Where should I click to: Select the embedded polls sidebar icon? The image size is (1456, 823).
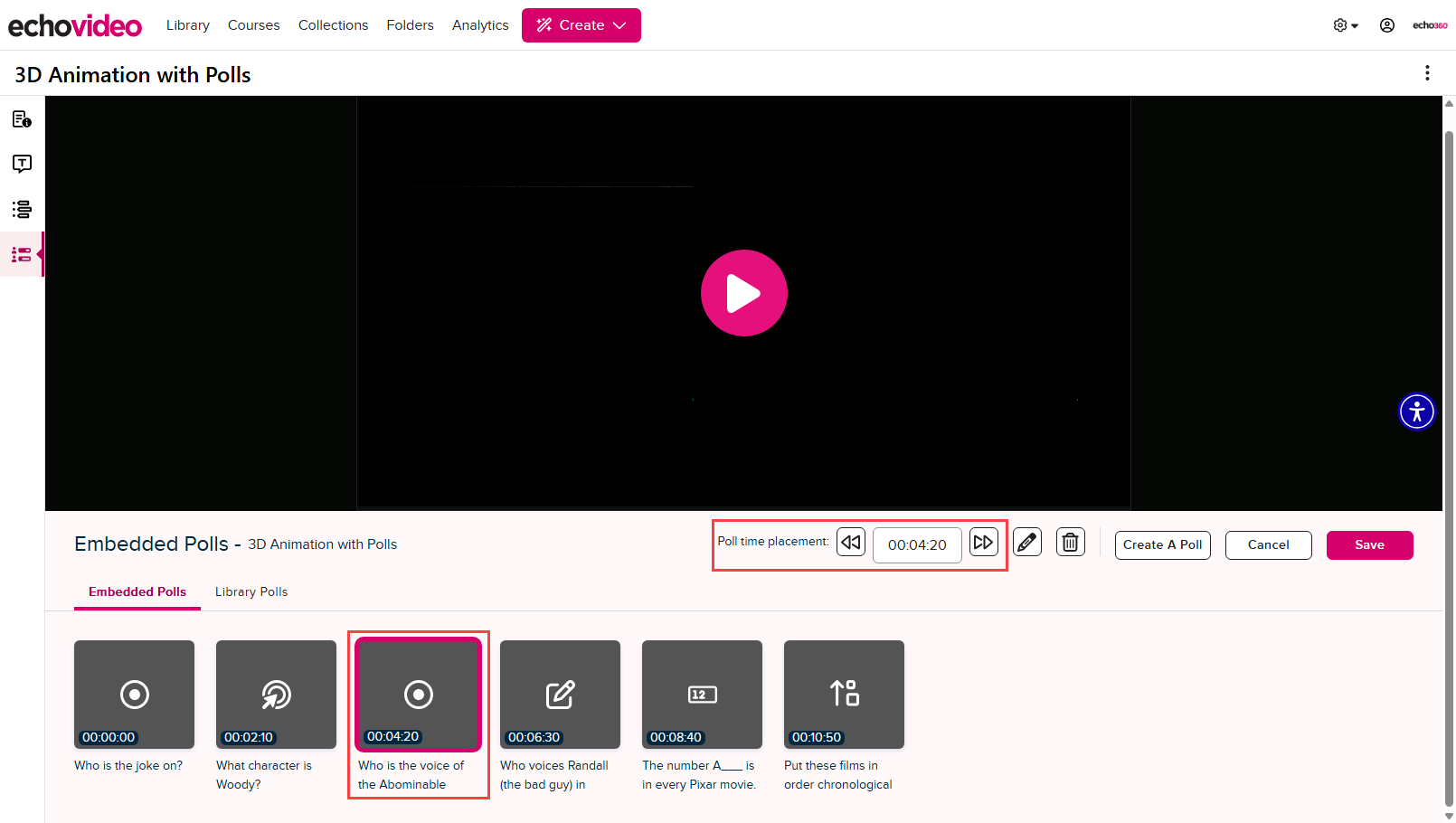tap(22, 254)
